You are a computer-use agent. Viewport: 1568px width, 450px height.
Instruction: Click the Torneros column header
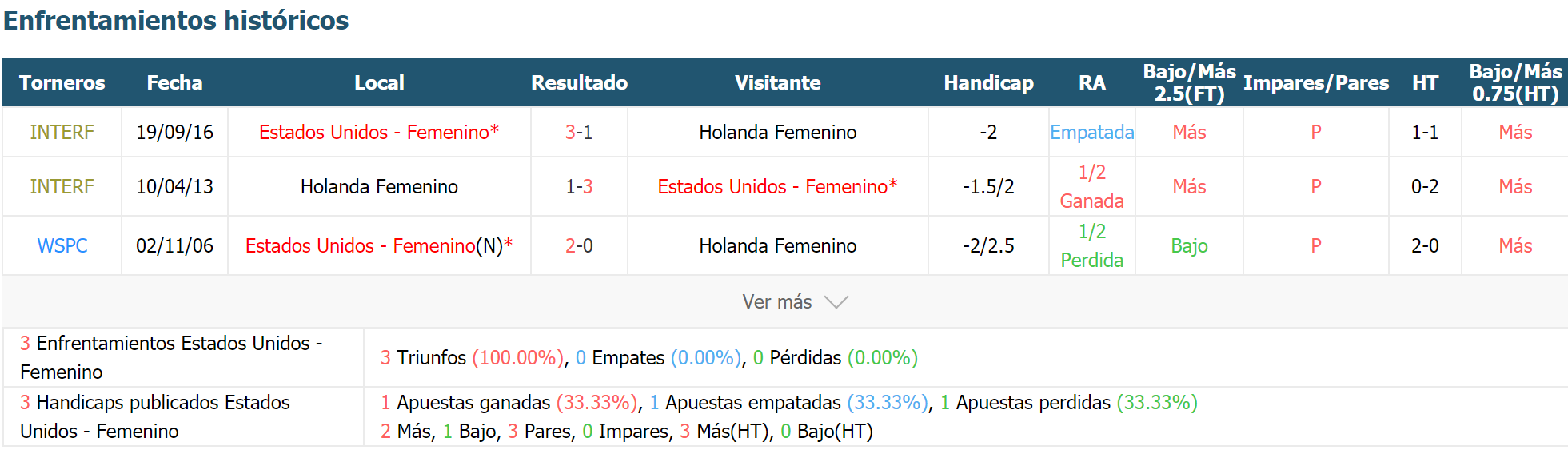pos(62,82)
